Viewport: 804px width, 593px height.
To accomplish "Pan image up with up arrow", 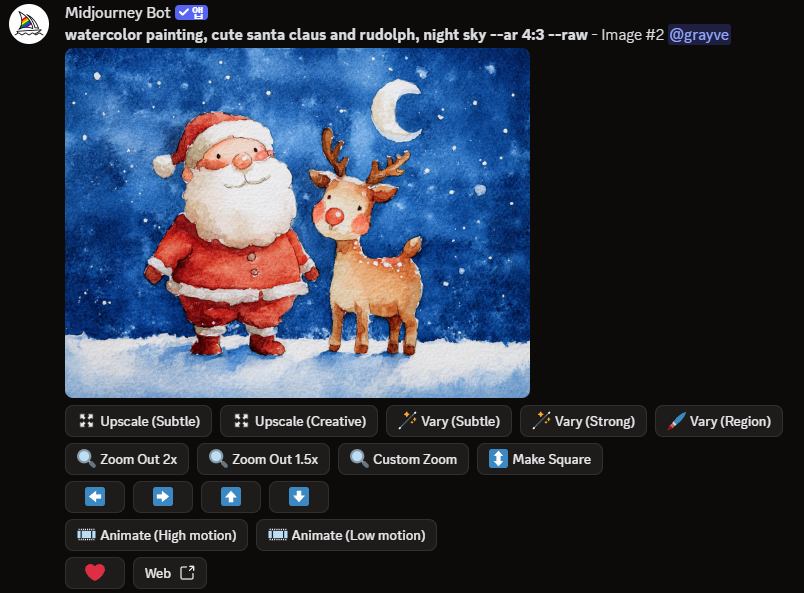I will pyautogui.click(x=231, y=497).
